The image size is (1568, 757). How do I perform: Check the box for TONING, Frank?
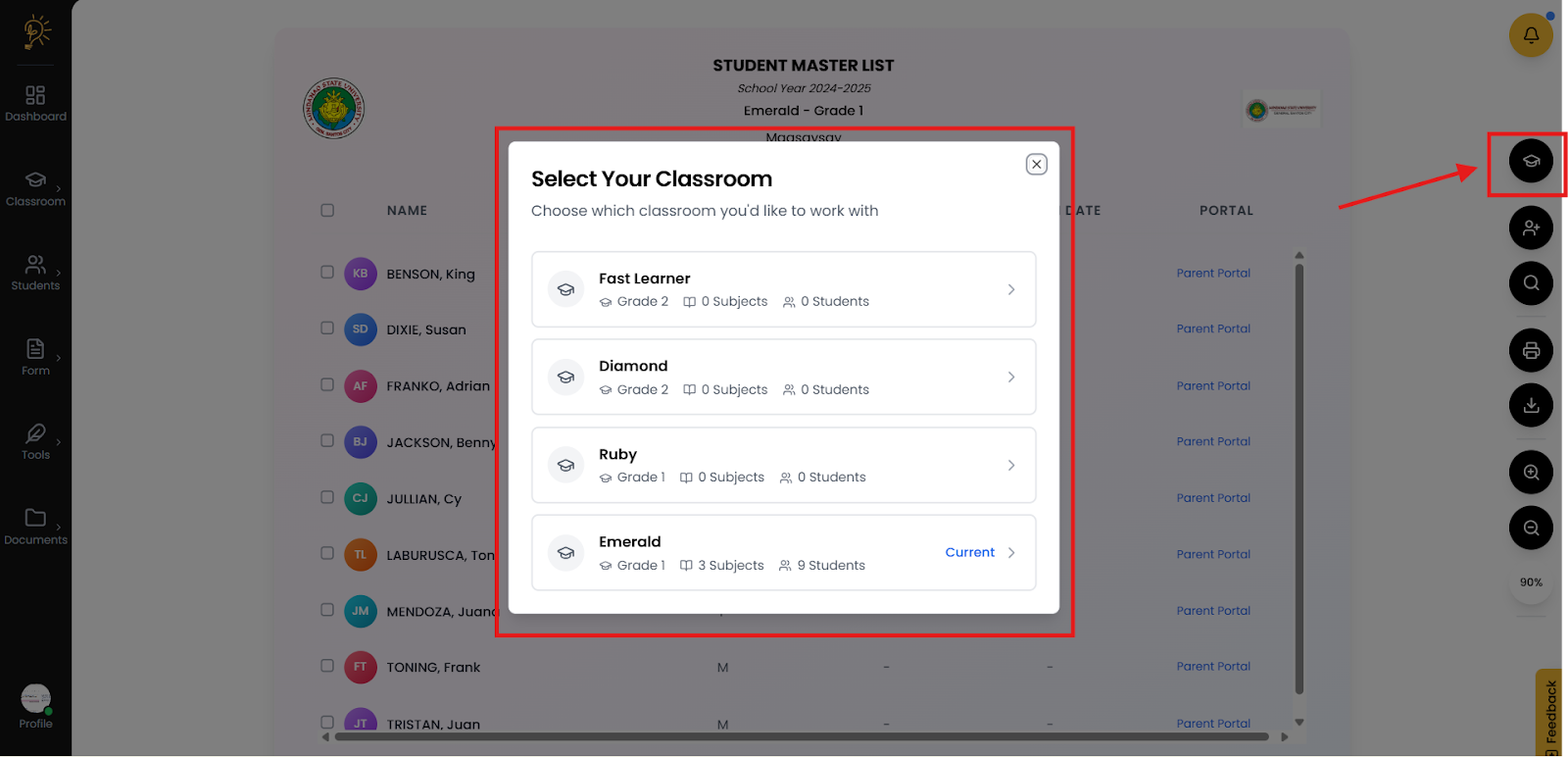pos(327,666)
